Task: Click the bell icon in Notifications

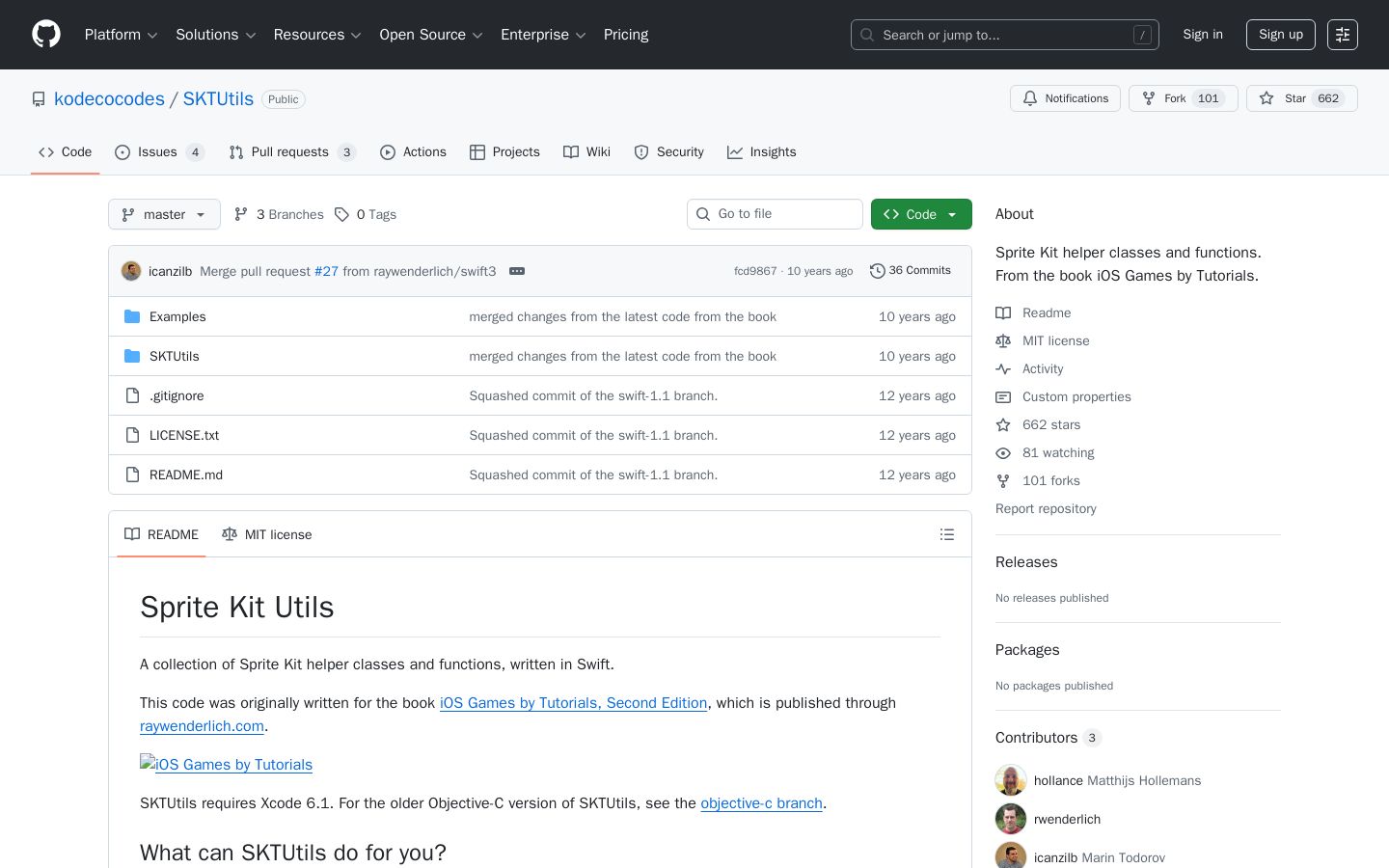Action: (1030, 98)
